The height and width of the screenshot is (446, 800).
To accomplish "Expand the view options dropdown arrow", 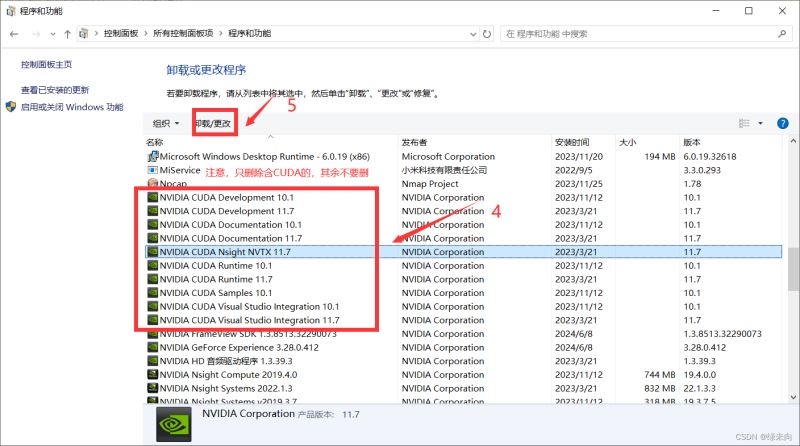I will 760,123.
